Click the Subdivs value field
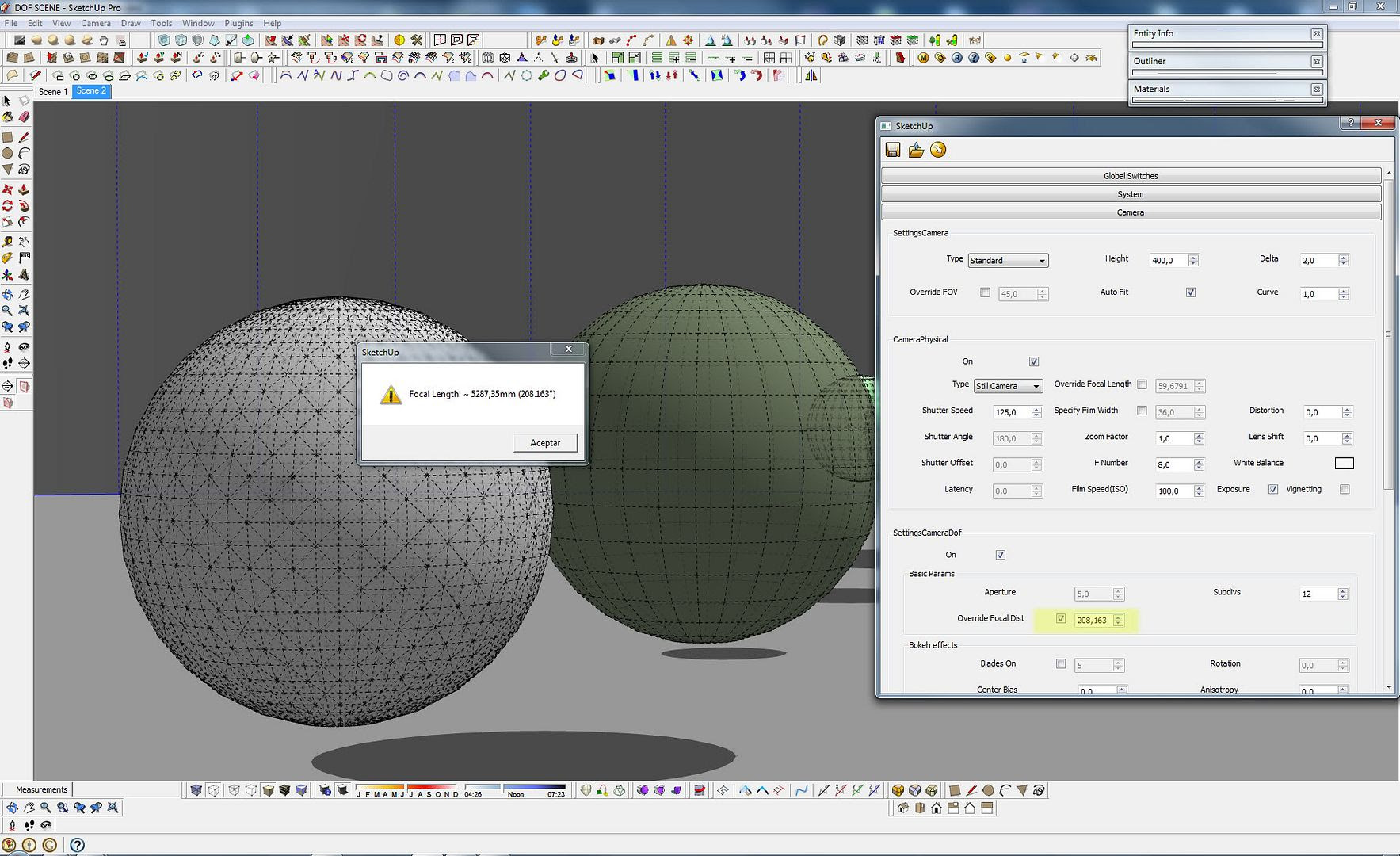The width and height of the screenshot is (1400, 856). (x=1318, y=594)
